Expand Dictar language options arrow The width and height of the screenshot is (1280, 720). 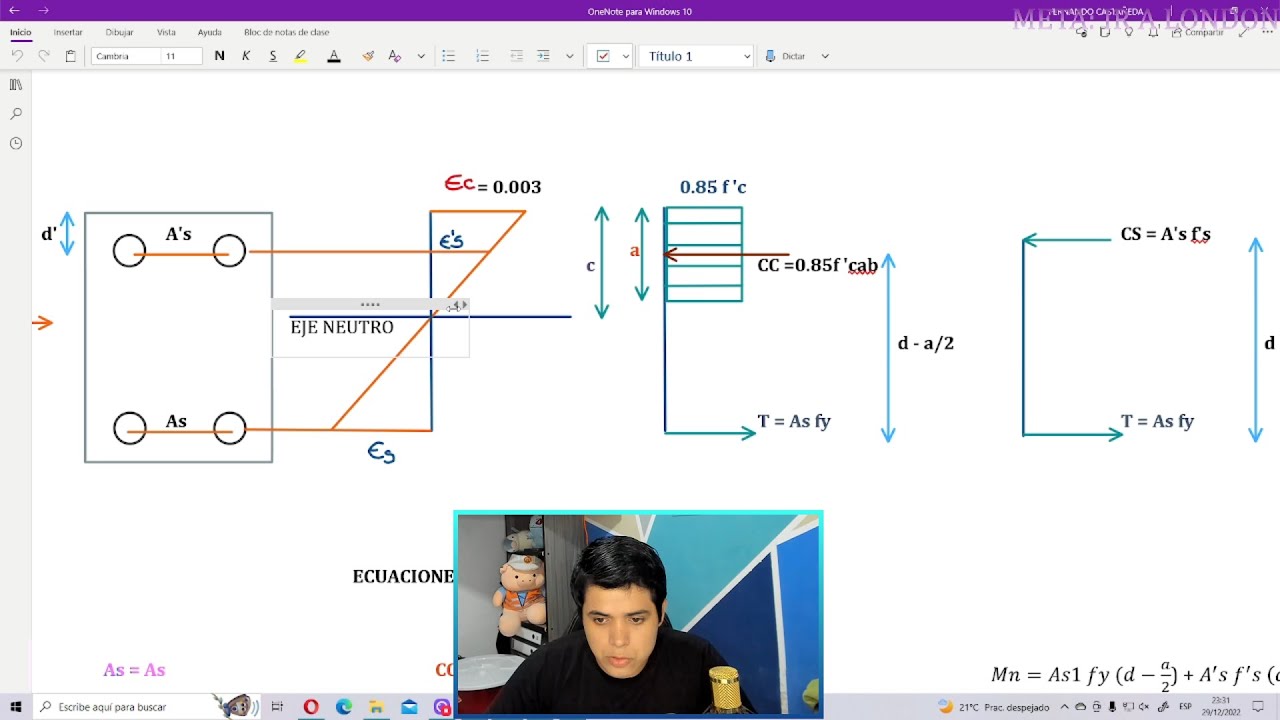point(825,56)
